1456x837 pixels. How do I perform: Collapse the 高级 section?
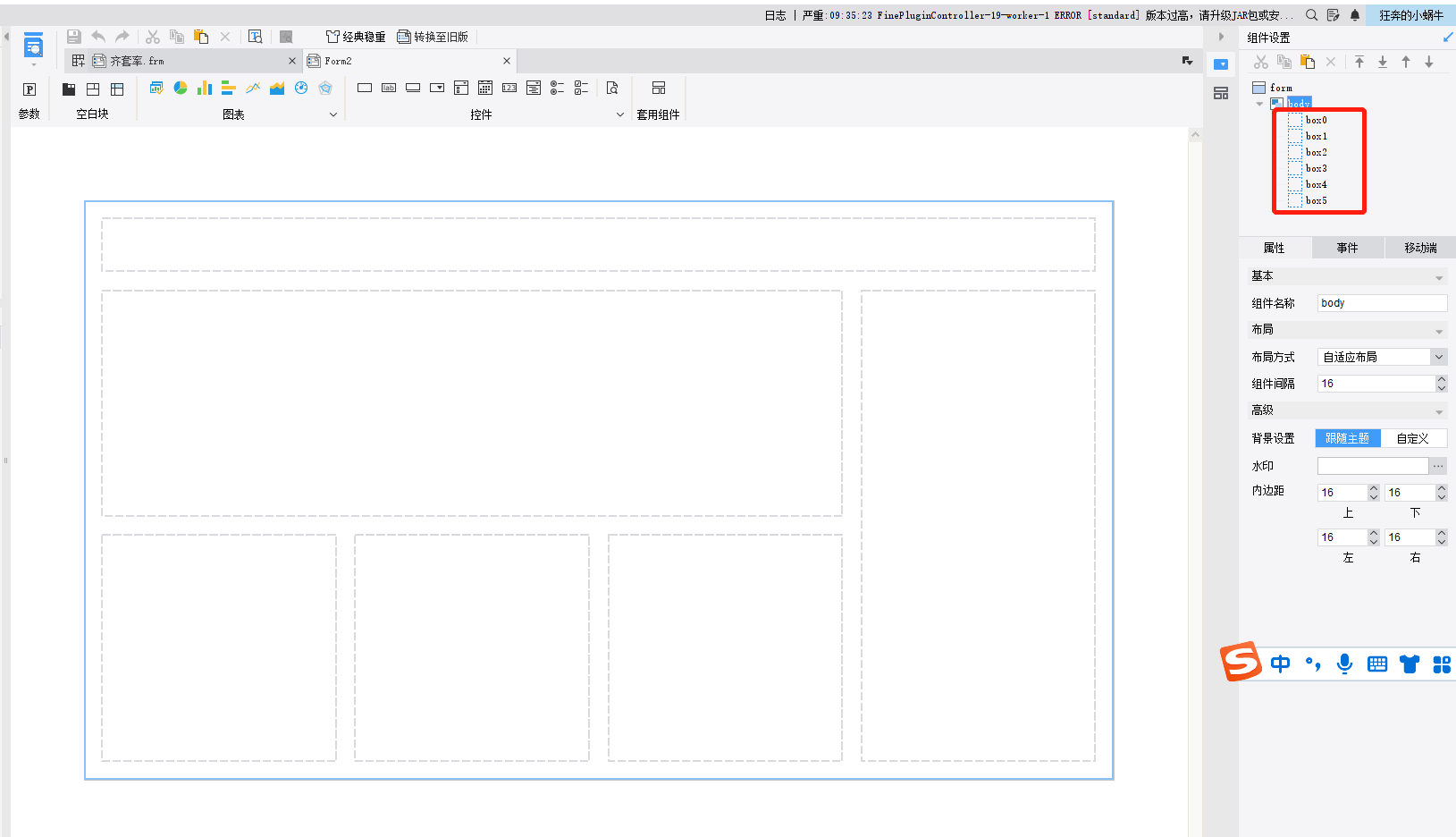[x=1439, y=411]
